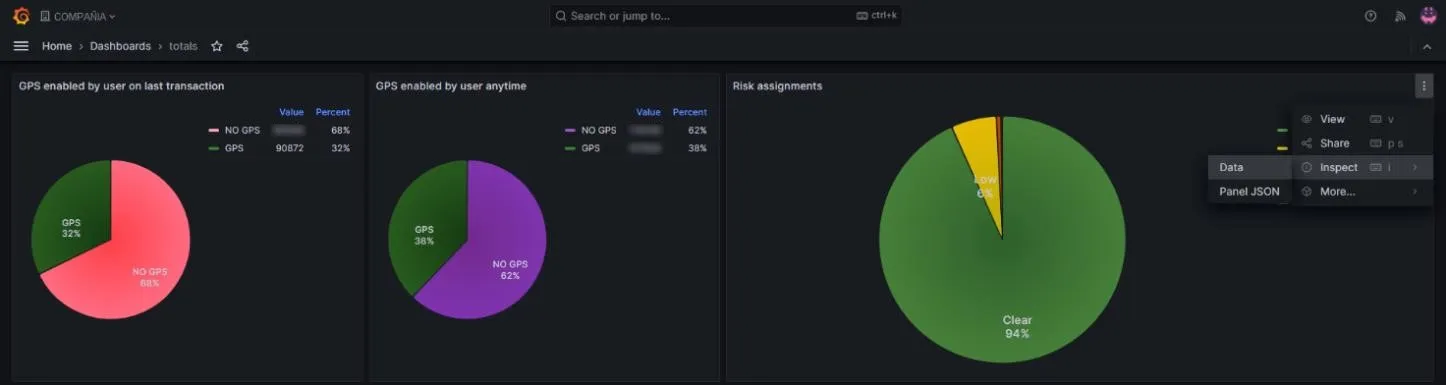Click the totals breadcrumb
This screenshot has height=385, width=1446.
(183, 46)
